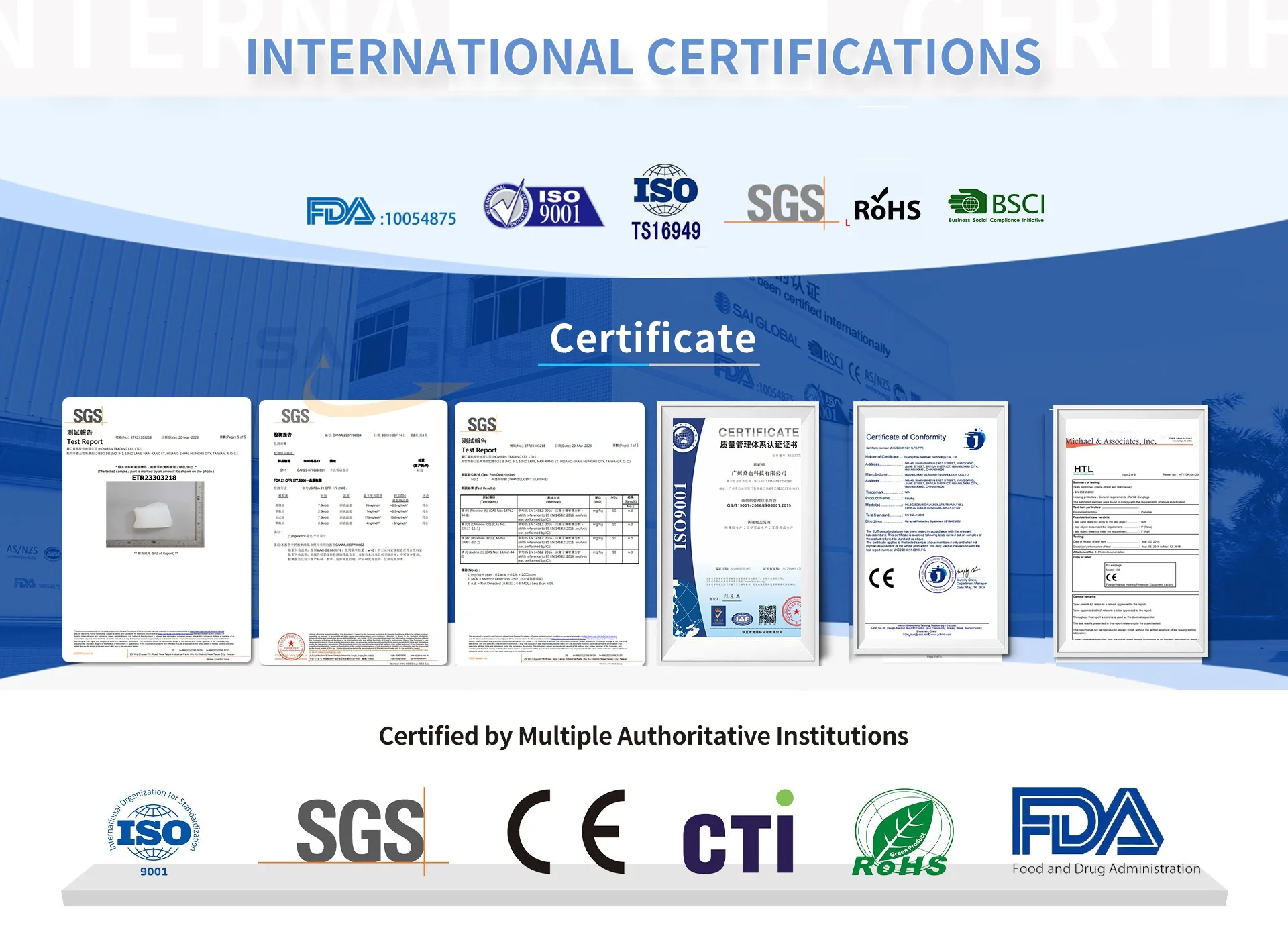
Task: Click the FDA :10054875 logo
Action: (381, 211)
